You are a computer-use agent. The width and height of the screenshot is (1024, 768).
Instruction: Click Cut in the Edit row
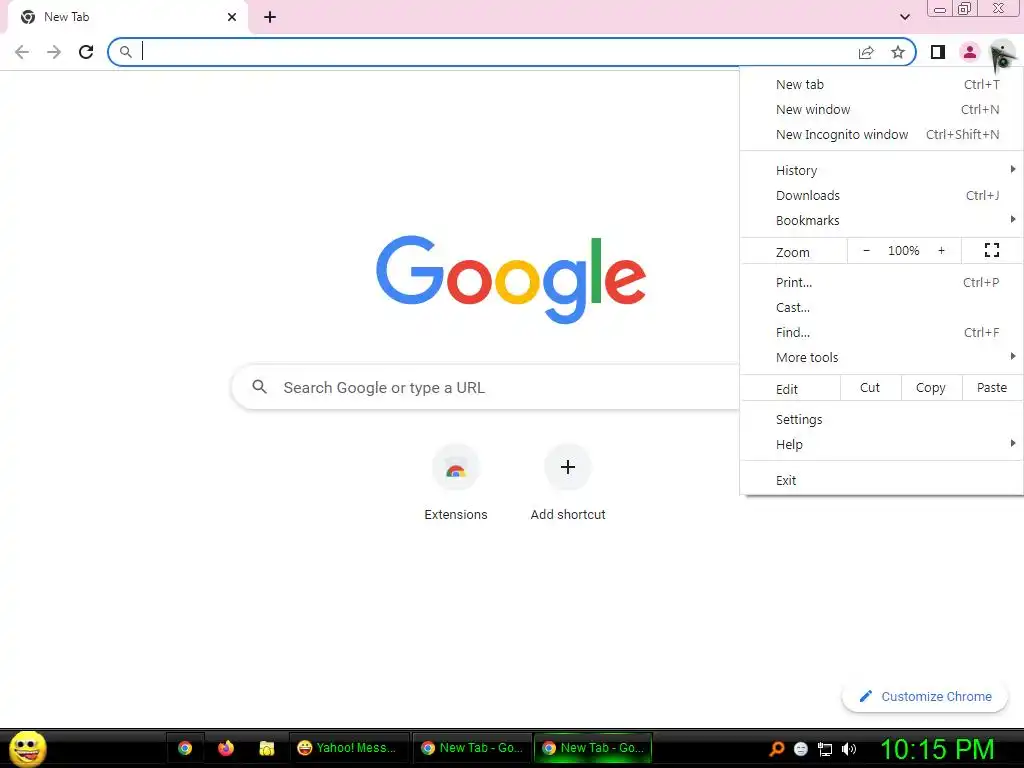870,388
